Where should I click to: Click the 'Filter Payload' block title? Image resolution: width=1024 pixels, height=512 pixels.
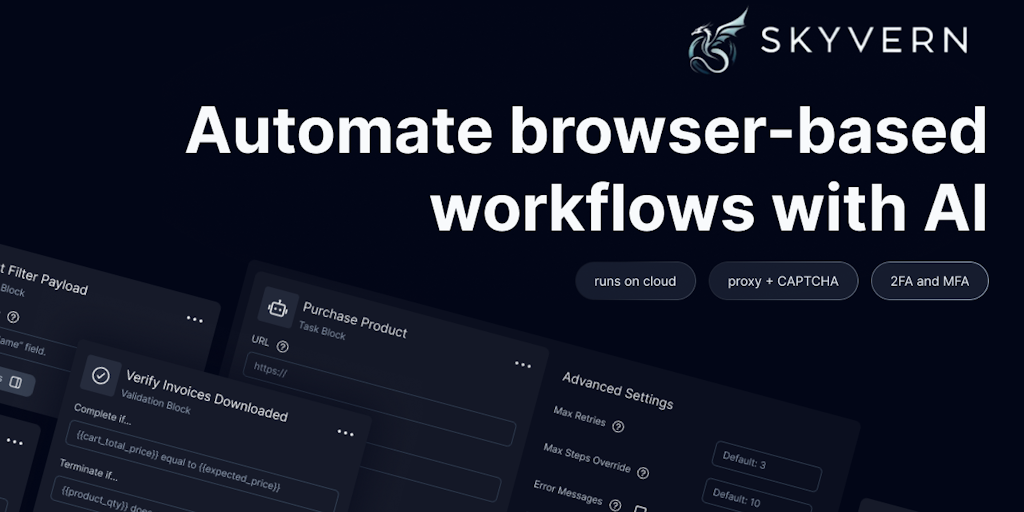(46, 279)
